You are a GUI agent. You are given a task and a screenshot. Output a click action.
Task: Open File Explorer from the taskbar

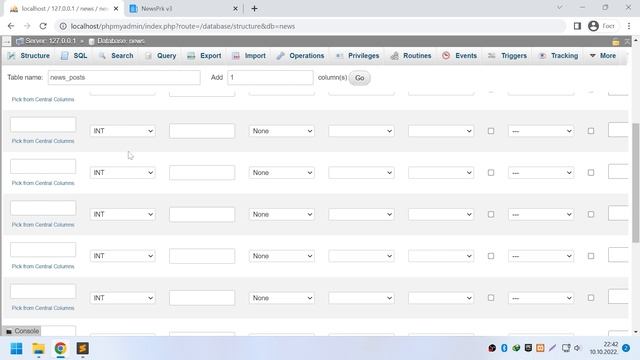coord(38,349)
